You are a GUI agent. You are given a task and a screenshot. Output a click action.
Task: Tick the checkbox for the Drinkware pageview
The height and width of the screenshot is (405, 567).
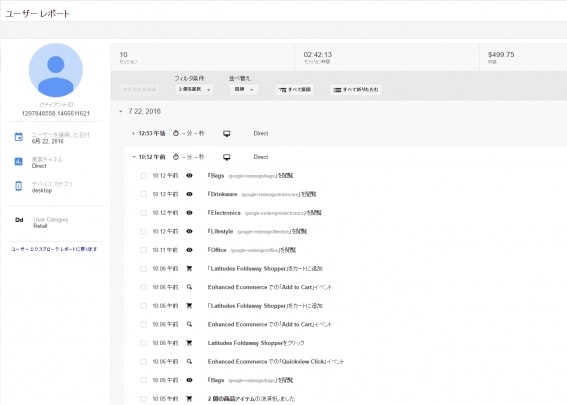[x=143, y=194]
